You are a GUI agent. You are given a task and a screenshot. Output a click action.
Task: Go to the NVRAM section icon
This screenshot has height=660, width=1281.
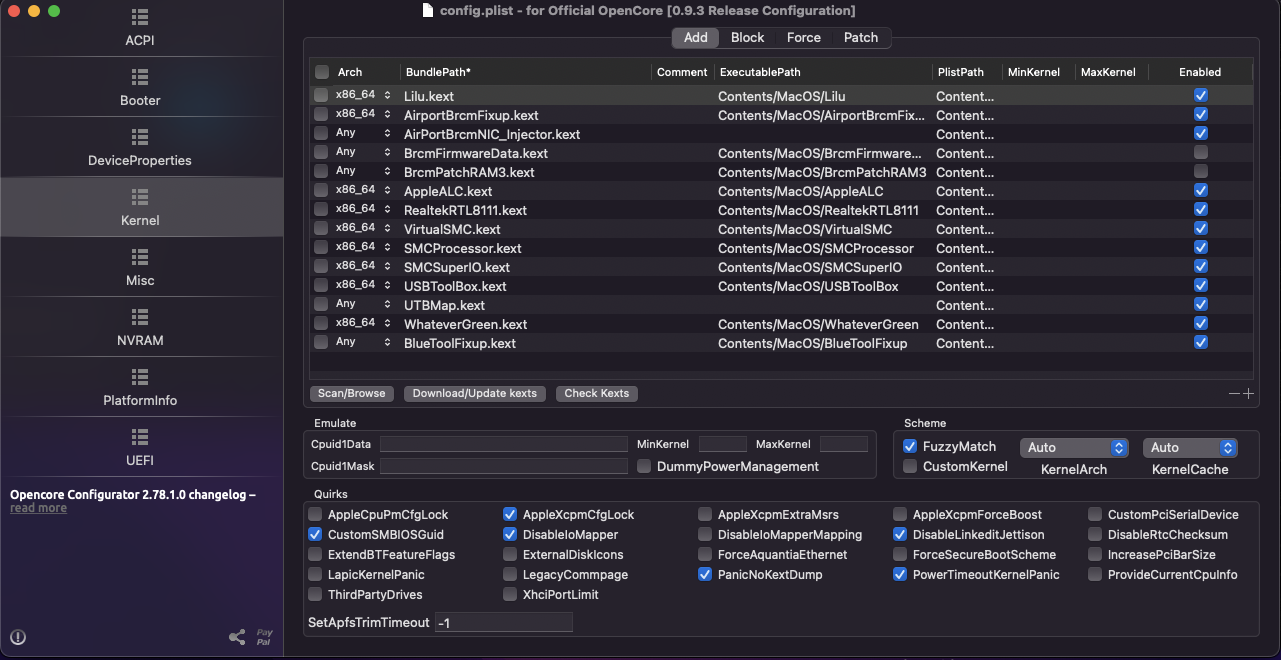click(140, 318)
